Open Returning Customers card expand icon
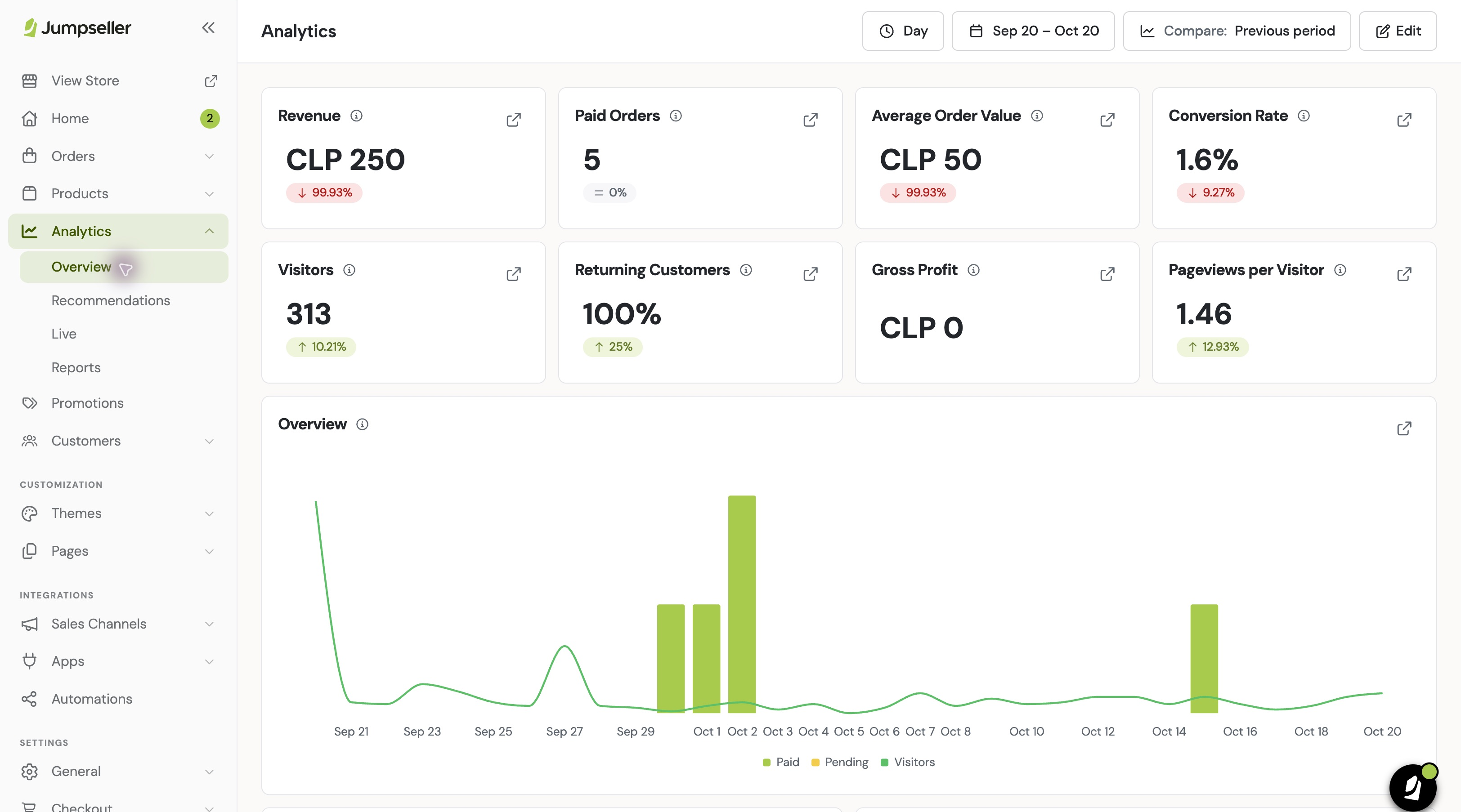The width and height of the screenshot is (1461, 812). pyautogui.click(x=811, y=274)
